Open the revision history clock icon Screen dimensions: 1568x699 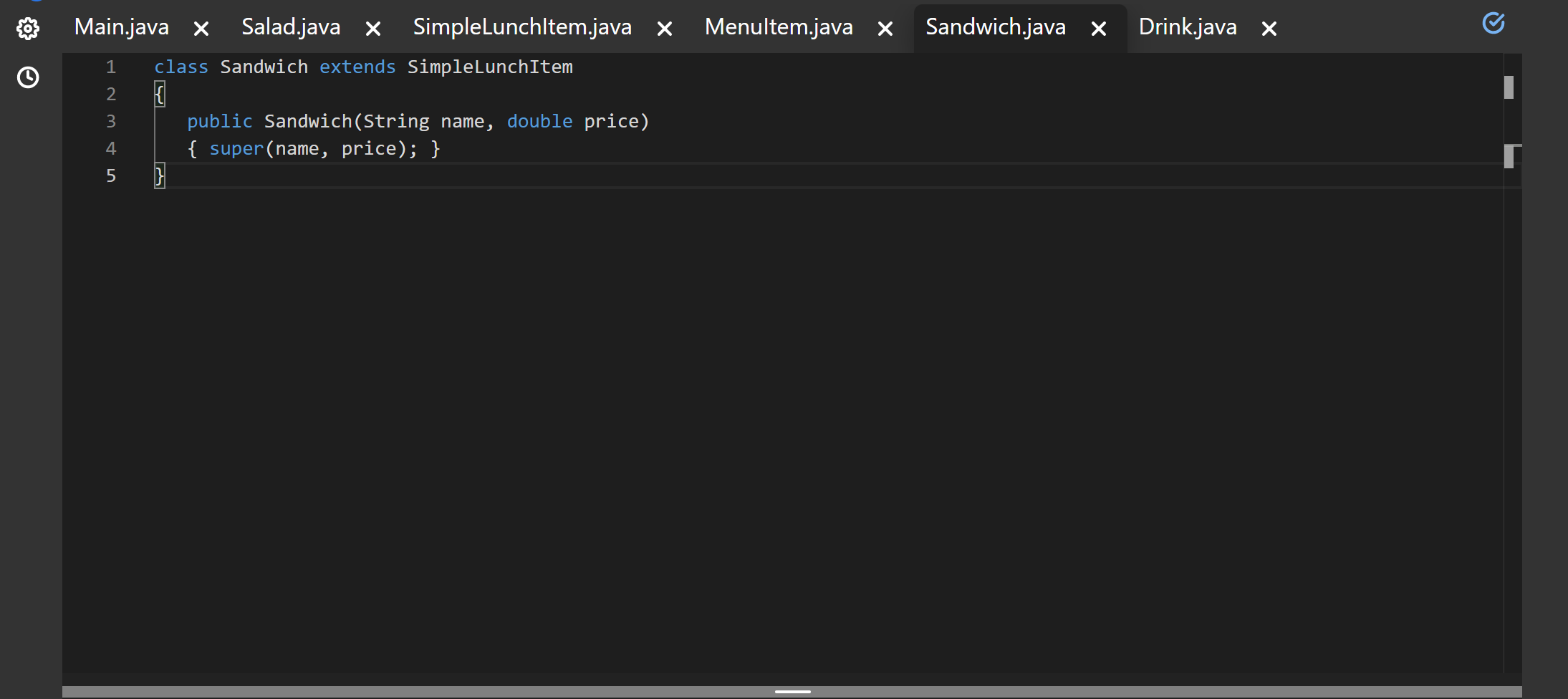point(29,77)
